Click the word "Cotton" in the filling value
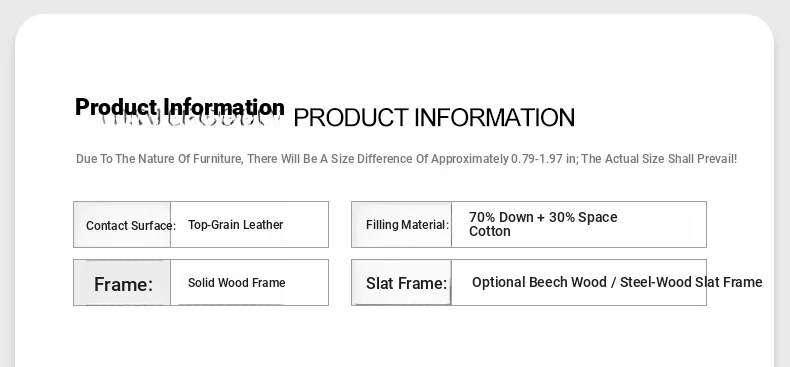The height and width of the screenshot is (367, 790). coord(490,231)
